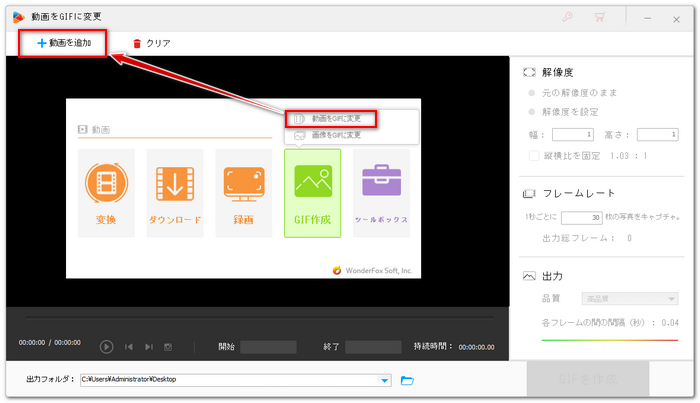The width and height of the screenshot is (700, 403).
Task: Click the 幅 width input field
Action: coord(573,134)
